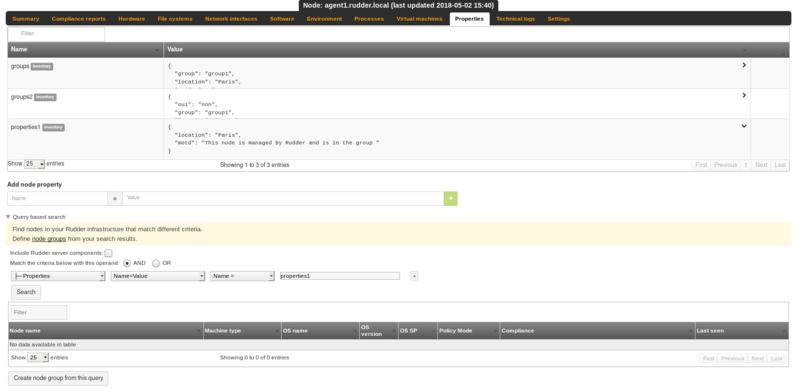This screenshot has height=392, width=800.
Task: Expand the groups2 property value
Action: pos(744,95)
